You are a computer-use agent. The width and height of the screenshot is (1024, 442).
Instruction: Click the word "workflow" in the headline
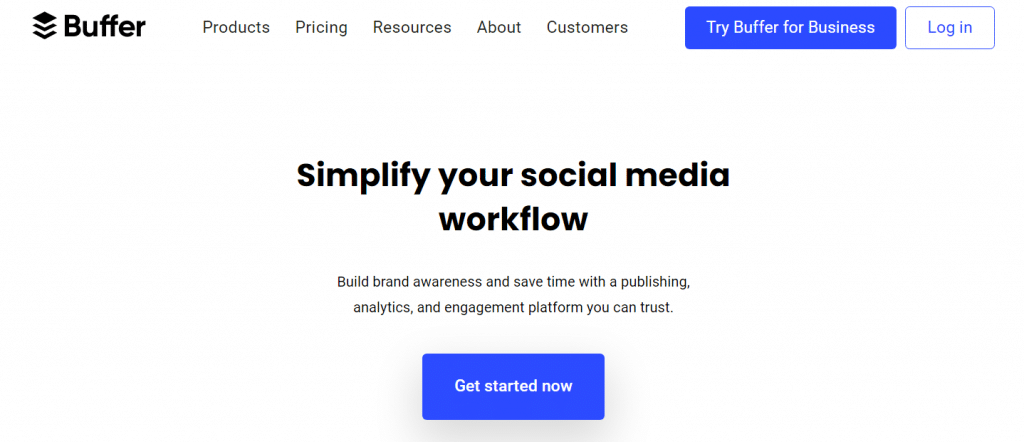(513, 218)
